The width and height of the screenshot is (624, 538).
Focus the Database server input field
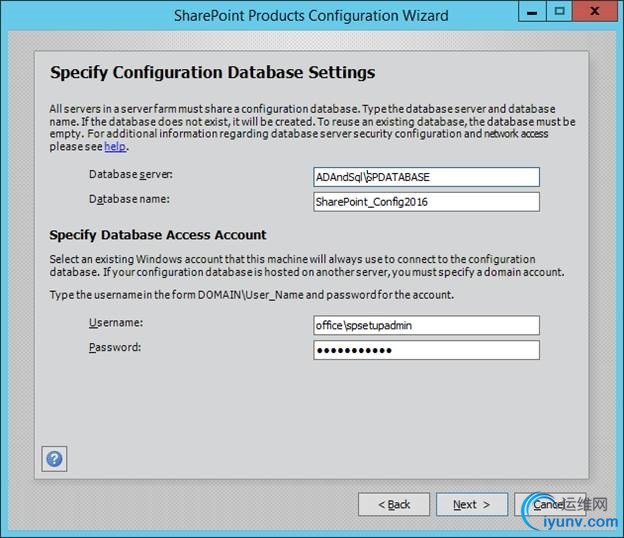pos(426,177)
